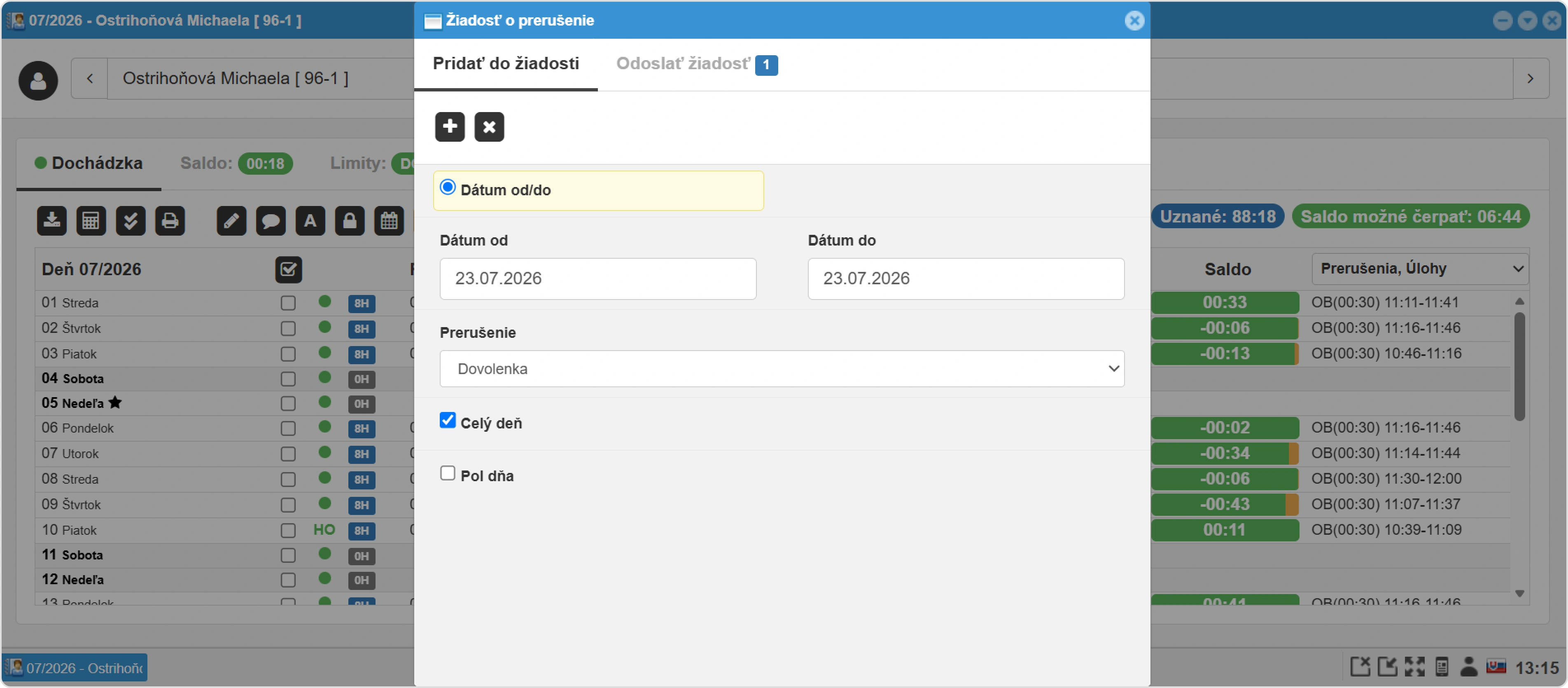
Task: Click the Uznané: 88:18 badge
Action: click(x=1218, y=216)
